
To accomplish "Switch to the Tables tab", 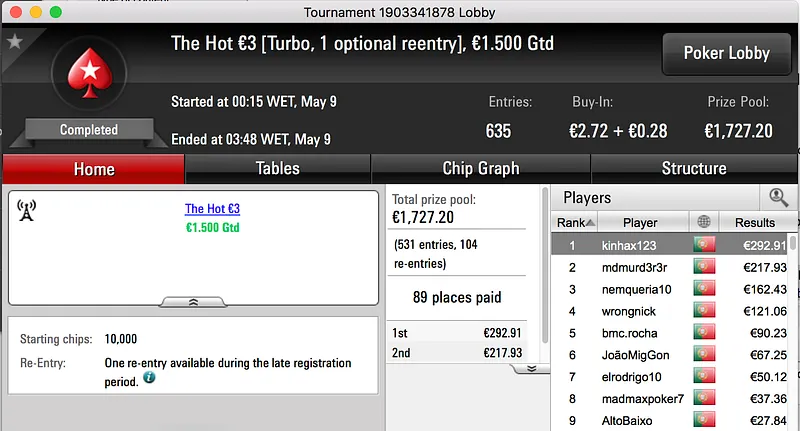I will [x=277, y=169].
